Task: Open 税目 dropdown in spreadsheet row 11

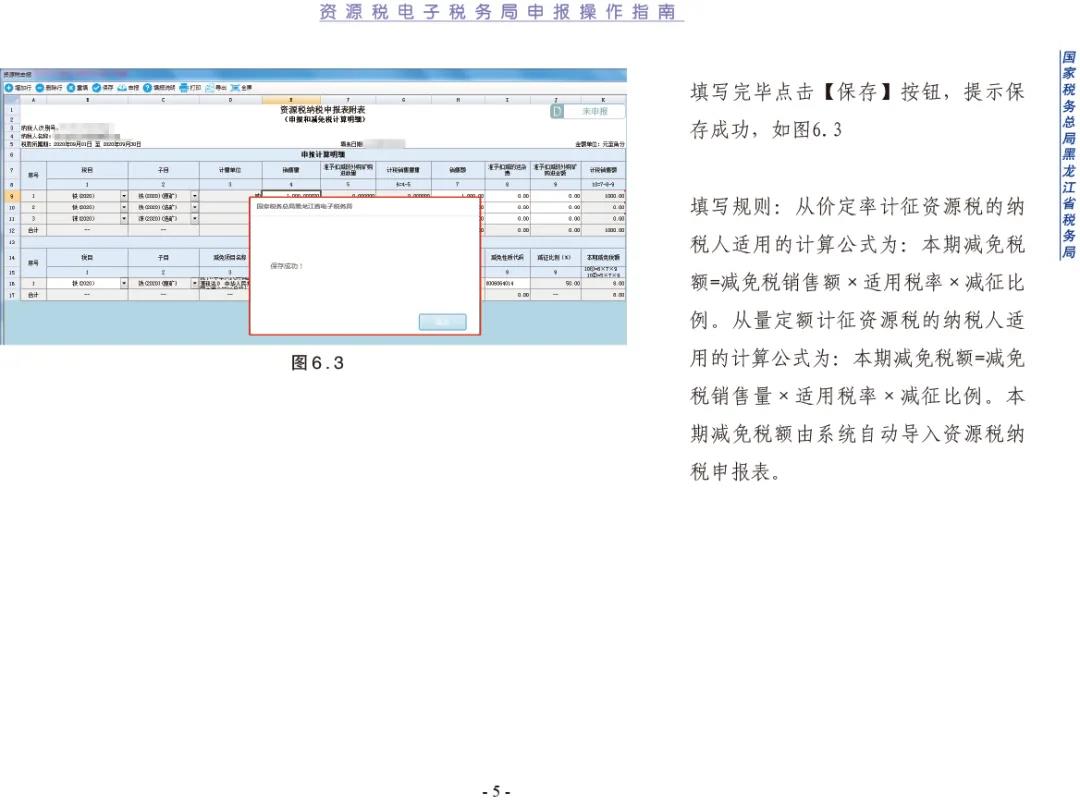Action: (x=124, y=218)
